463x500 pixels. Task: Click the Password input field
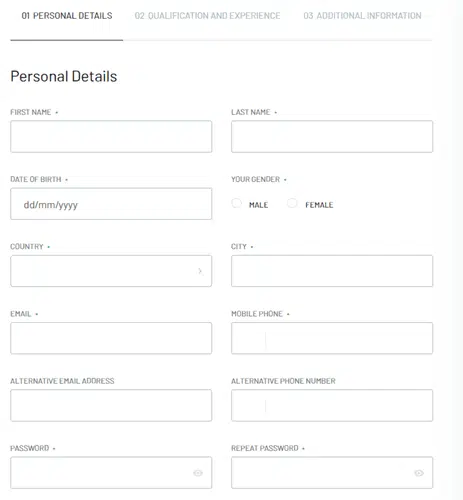[x=111, y=473]
